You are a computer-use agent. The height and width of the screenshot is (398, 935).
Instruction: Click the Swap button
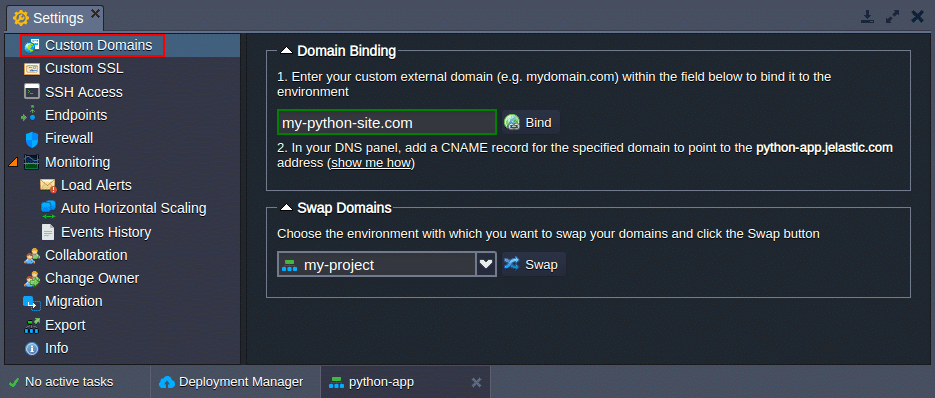tap(532, 264)
